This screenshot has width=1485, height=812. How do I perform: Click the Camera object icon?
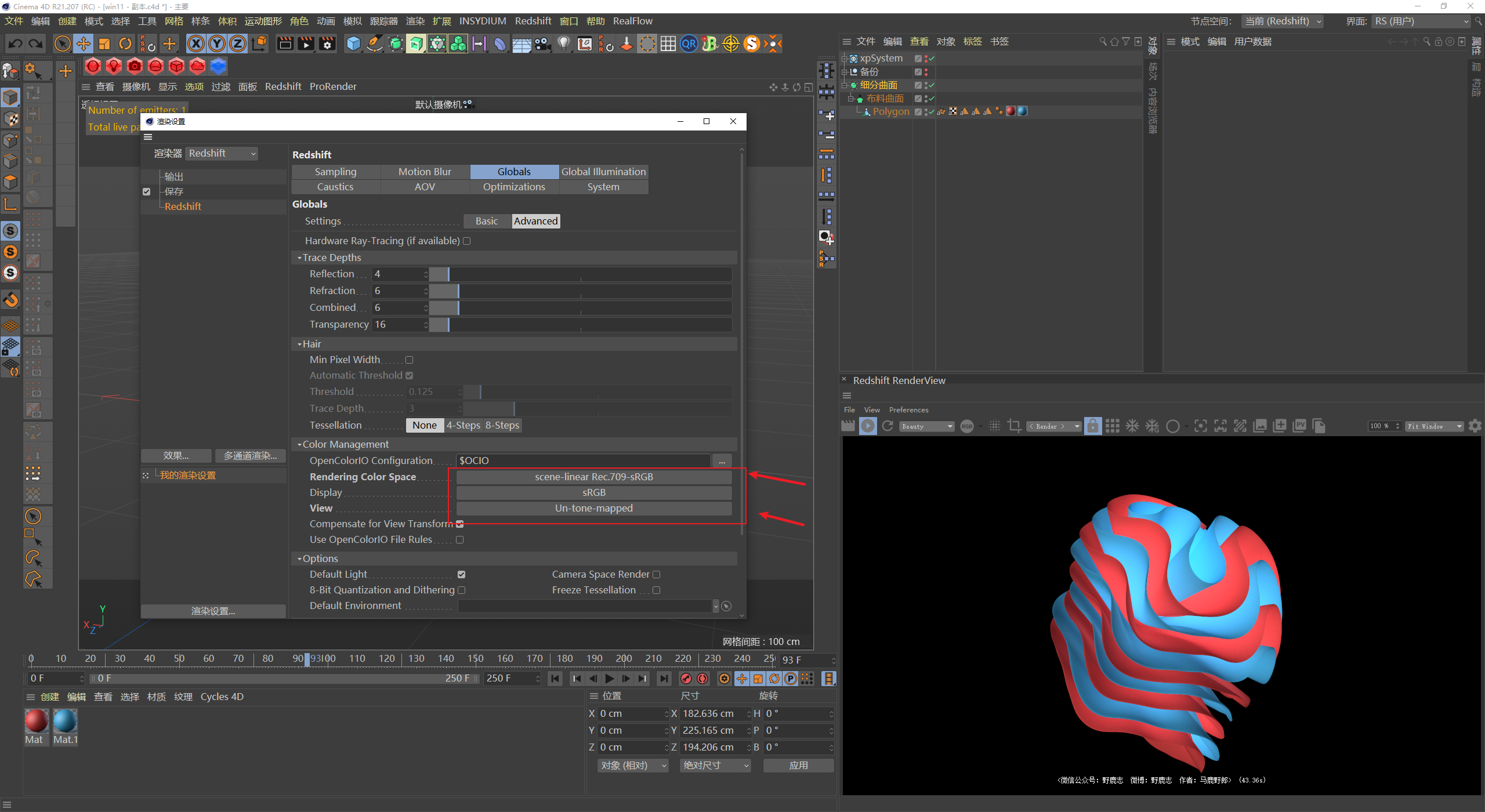[x=543, y=43]
